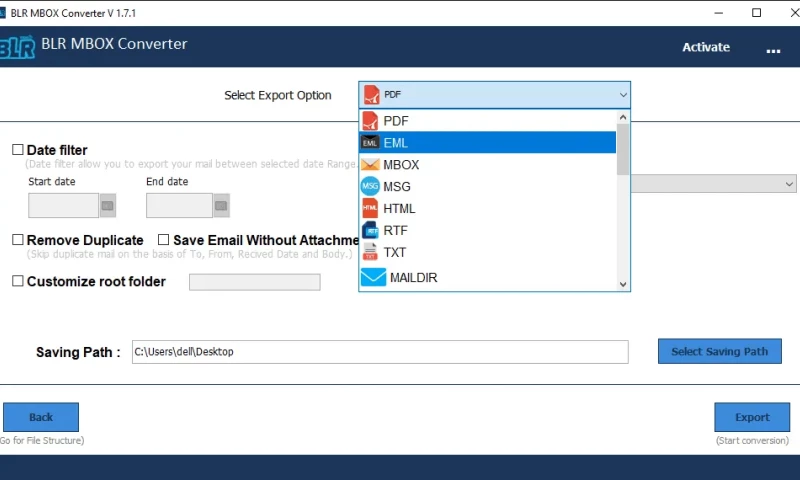The width and height of the screenshot is (800, 480).
Task: Choose TXT from export list
Action: (488, 252)
